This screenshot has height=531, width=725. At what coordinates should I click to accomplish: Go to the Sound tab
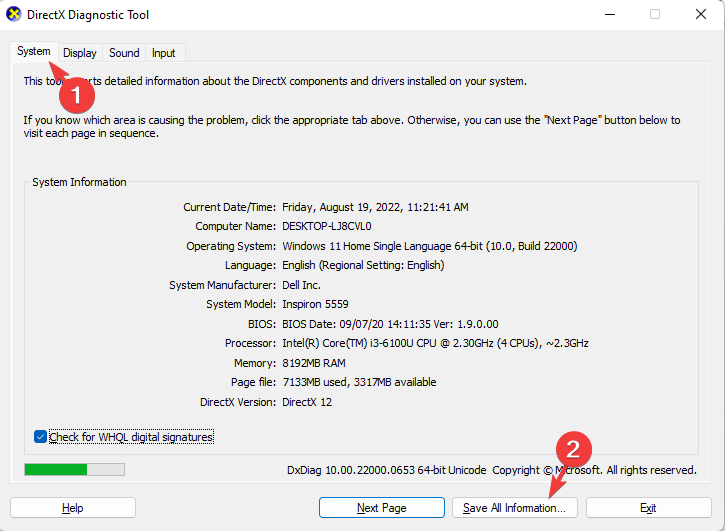click(124, 53)
